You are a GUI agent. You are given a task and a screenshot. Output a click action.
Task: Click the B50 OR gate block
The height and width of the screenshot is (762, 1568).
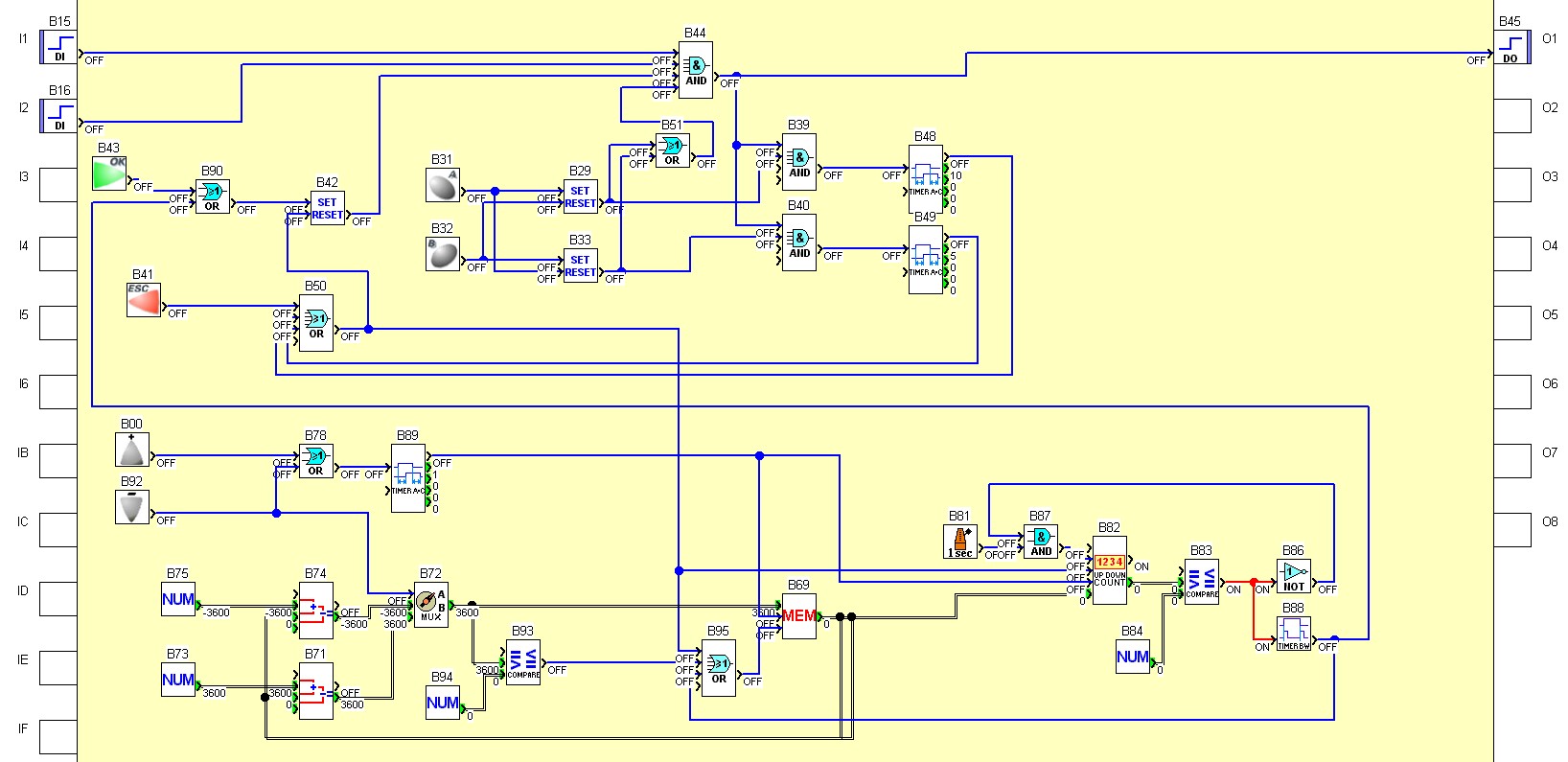[315, 322]
